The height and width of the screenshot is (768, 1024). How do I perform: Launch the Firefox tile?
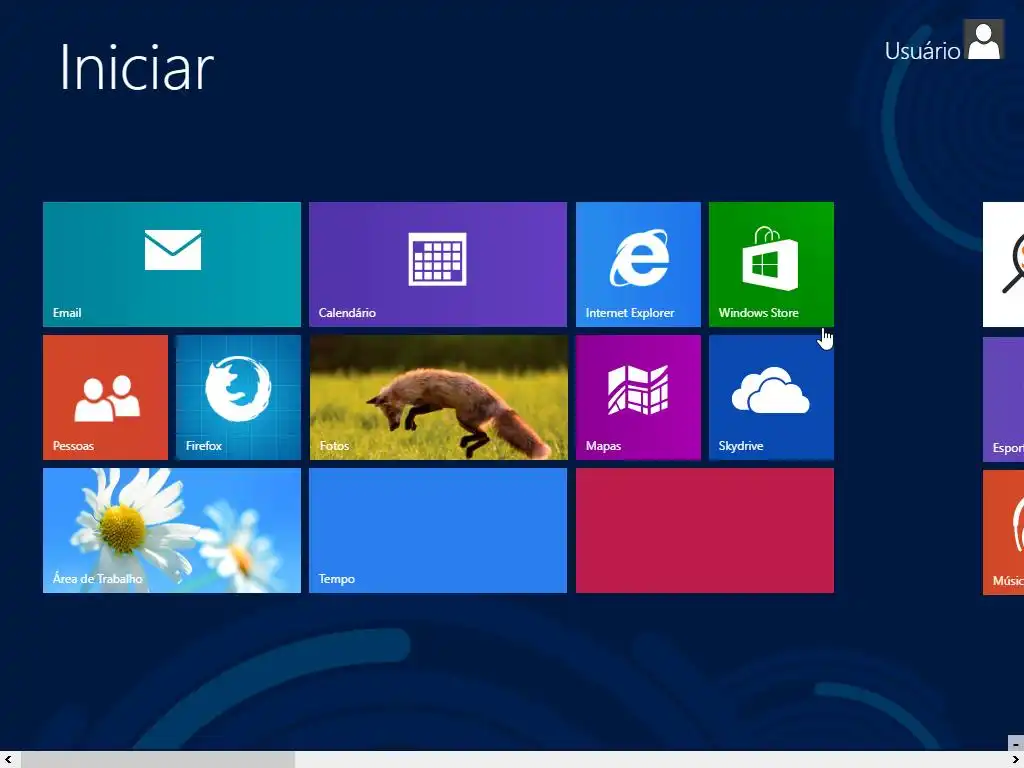(x=238, y=398)
